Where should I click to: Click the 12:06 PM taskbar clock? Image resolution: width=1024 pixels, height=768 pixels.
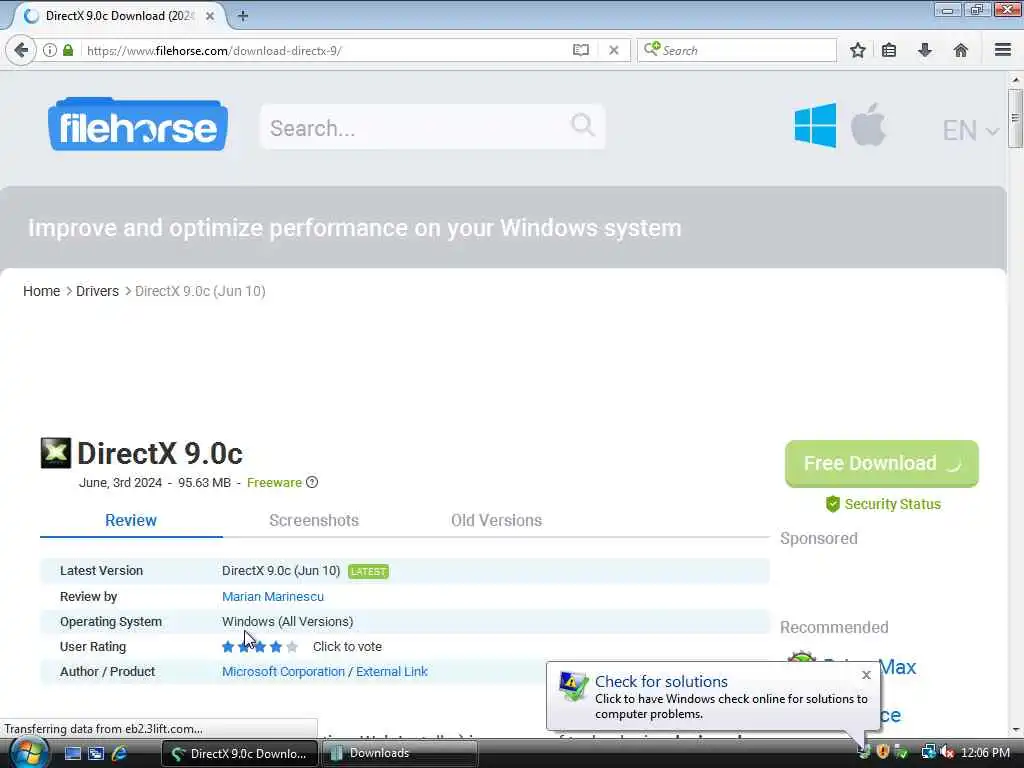point(985,752)
